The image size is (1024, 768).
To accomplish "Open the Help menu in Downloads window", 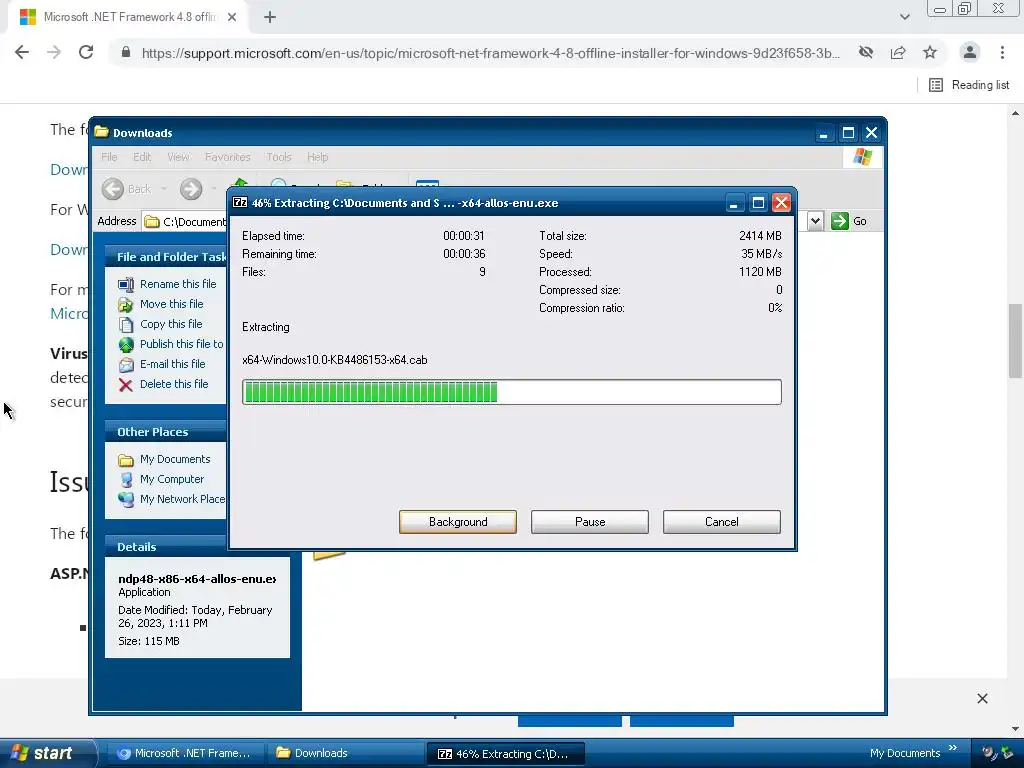I will coord(317,157).
